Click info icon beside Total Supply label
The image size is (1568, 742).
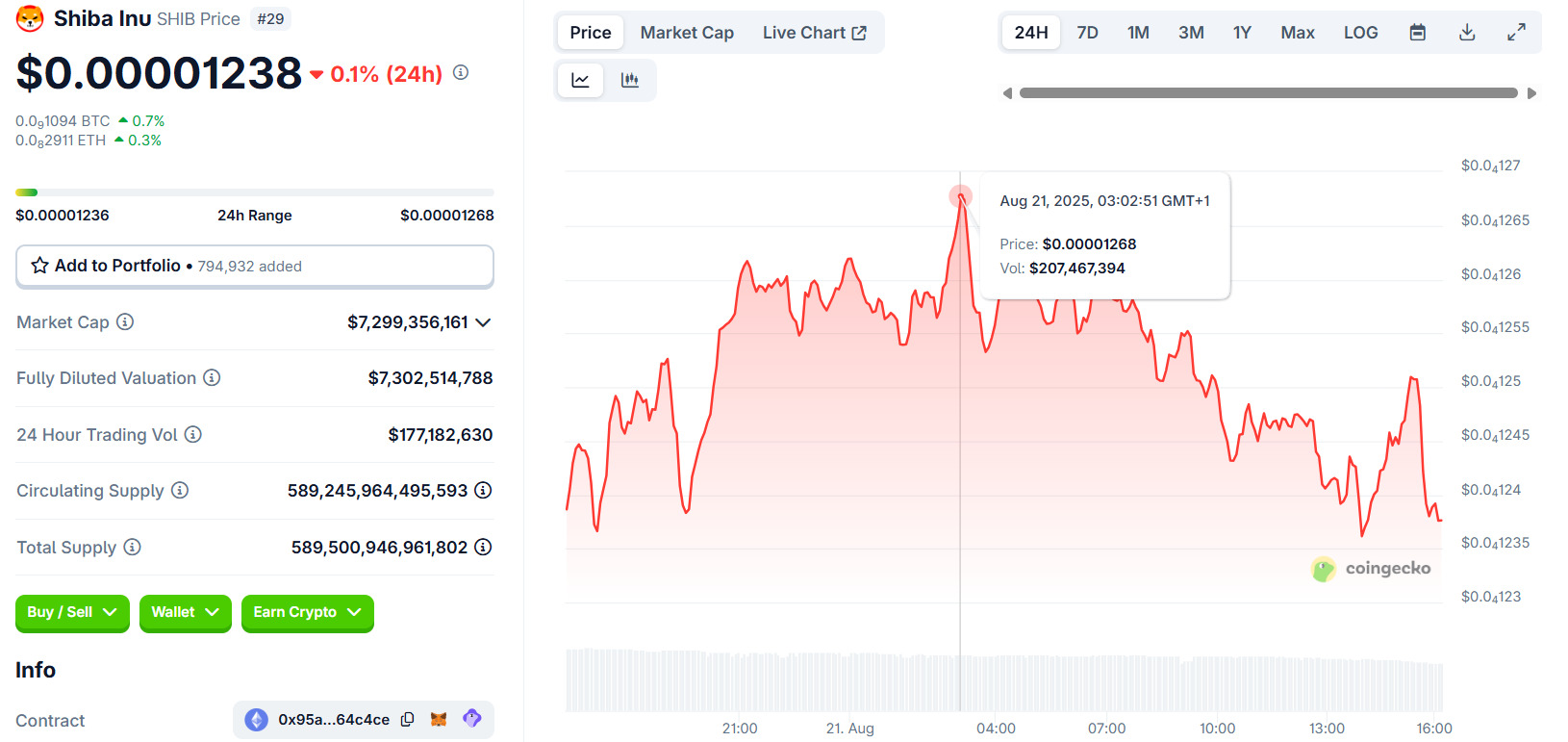pos(133,547)
